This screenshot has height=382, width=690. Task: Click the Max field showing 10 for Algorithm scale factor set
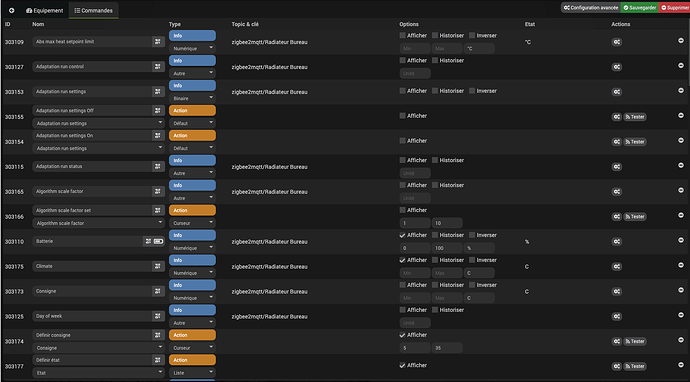[x=447, y=223]
